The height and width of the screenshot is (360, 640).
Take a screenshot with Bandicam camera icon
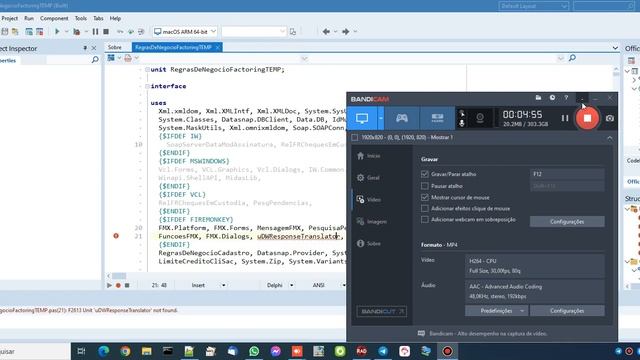coord(610,118)
